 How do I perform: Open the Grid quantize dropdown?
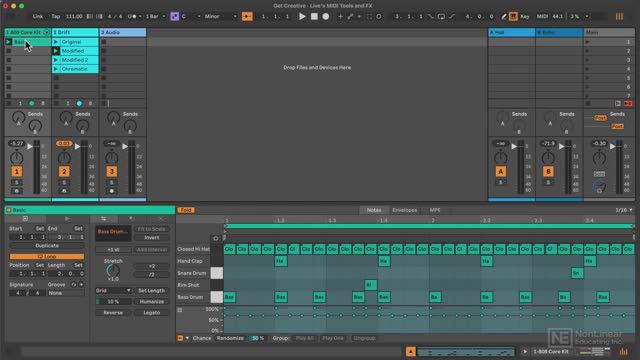[113, 291]
